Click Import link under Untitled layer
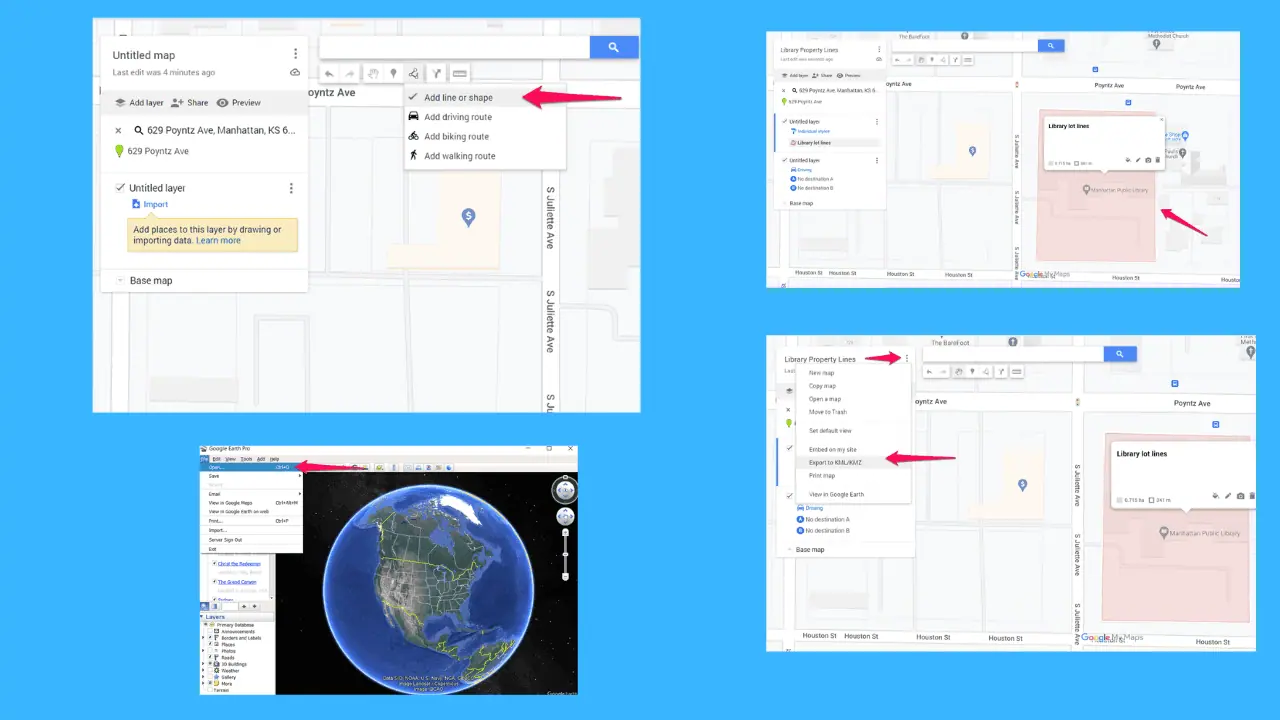The height and width of the screenshot is (720, 1280). (150, 204)
